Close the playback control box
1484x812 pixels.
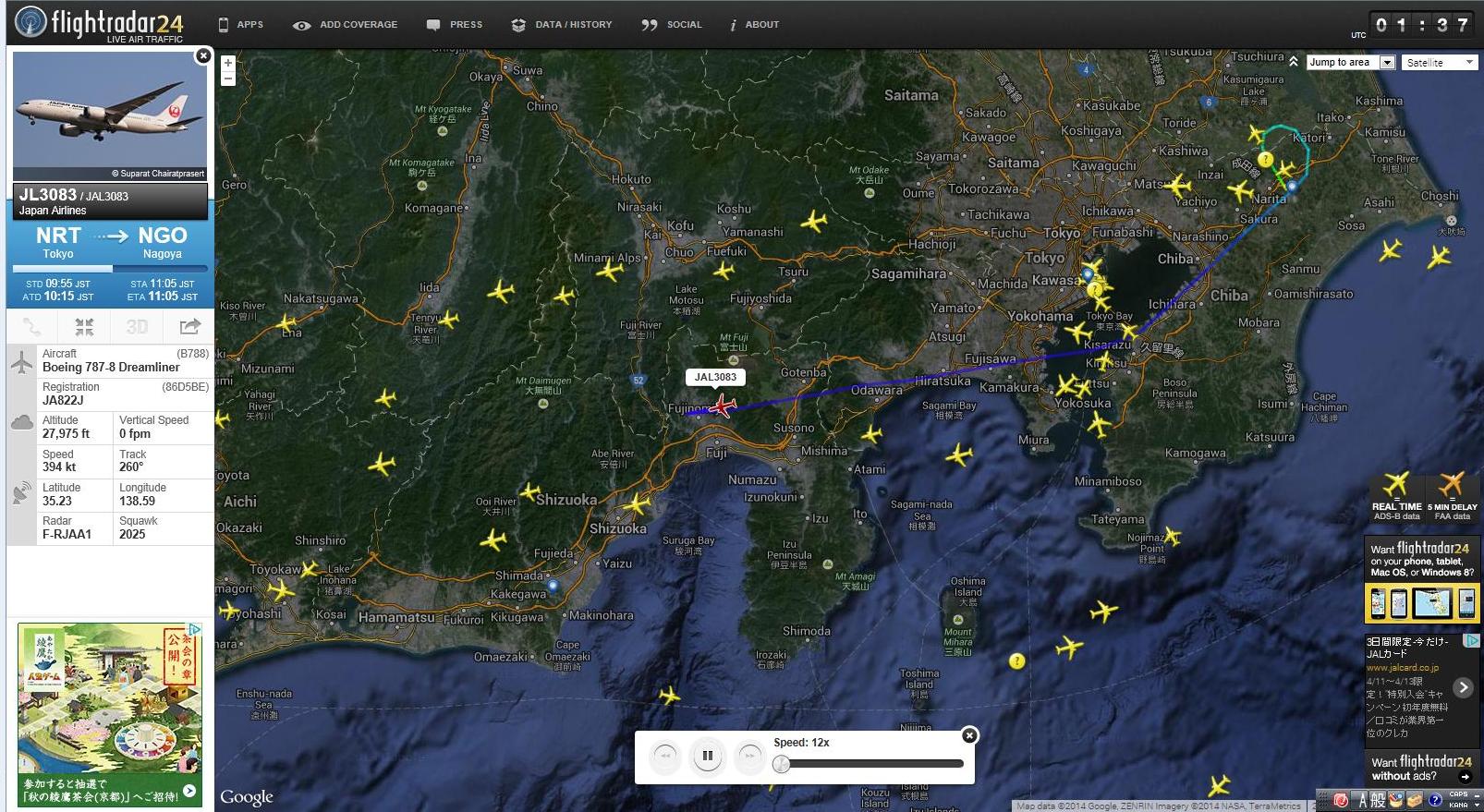(969, 735)
